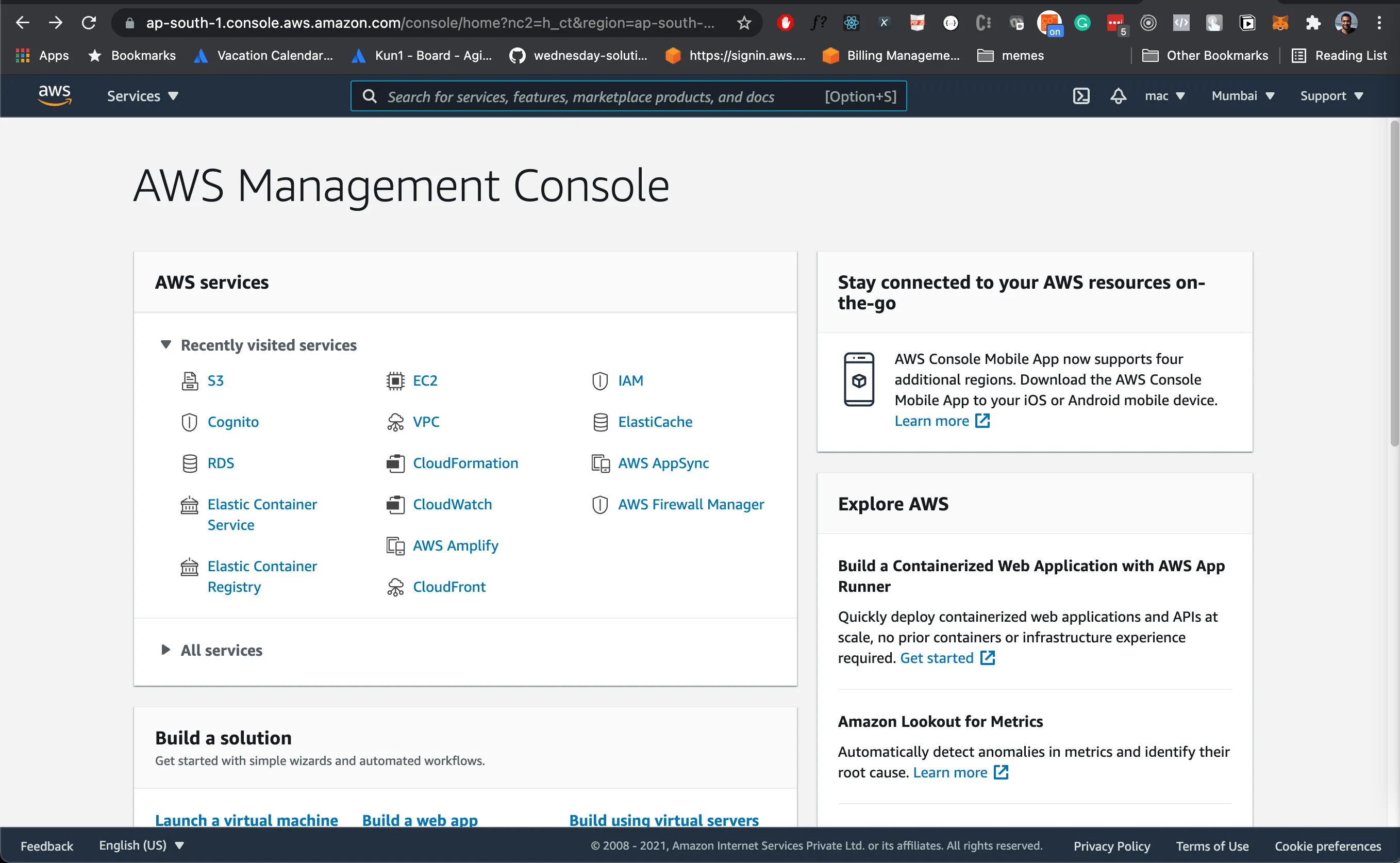Screen dimensions: 1400x863
Task: Open the mac account dropdown
Action: point(1165,96)
